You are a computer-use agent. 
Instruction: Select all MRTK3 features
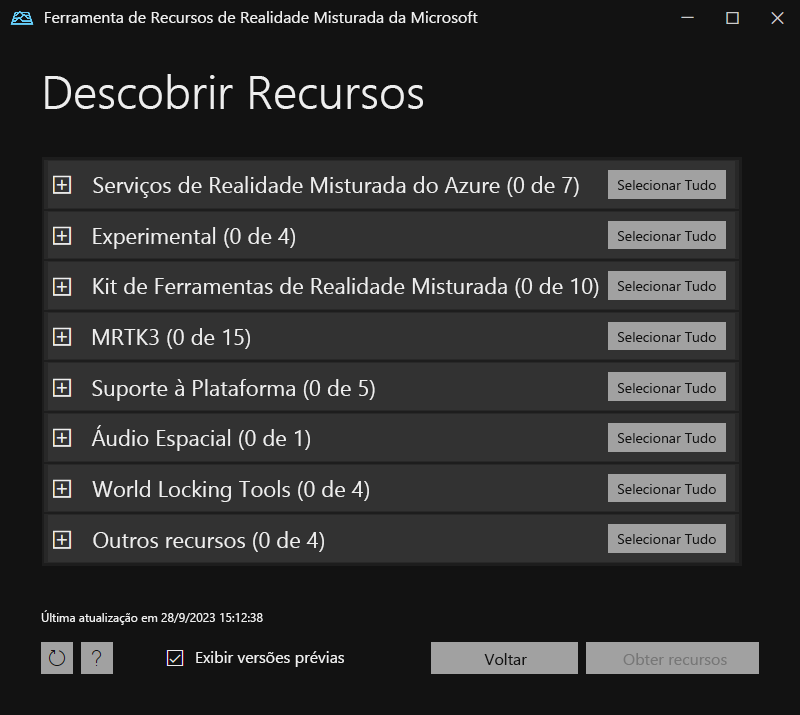(x=666, y=336)
